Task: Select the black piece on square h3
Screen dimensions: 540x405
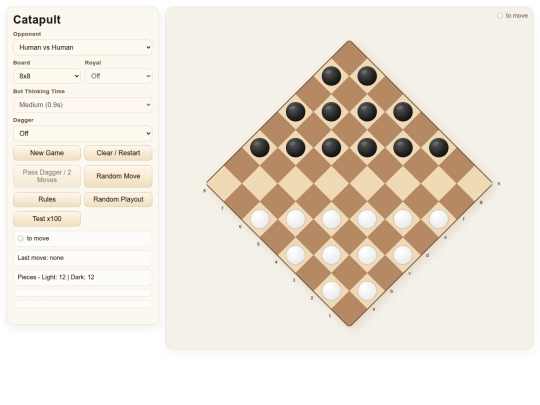Action: tap(439, 147)
